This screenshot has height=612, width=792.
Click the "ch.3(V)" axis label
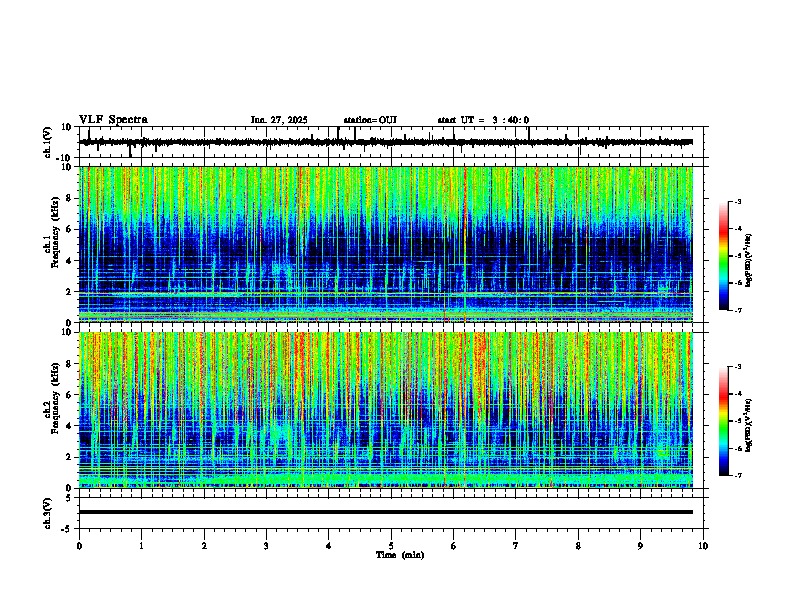click(x=48, y=513)
